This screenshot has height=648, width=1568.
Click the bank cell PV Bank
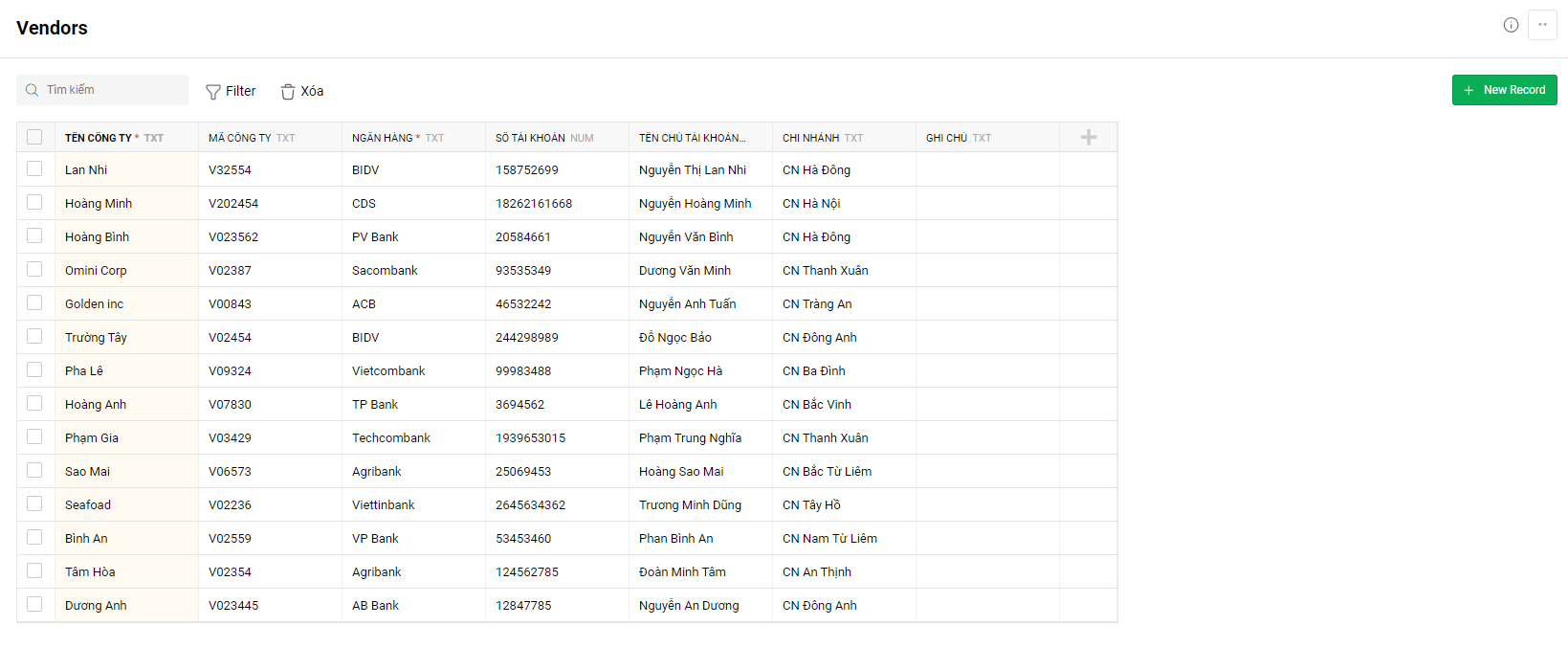tap(413, 236)
